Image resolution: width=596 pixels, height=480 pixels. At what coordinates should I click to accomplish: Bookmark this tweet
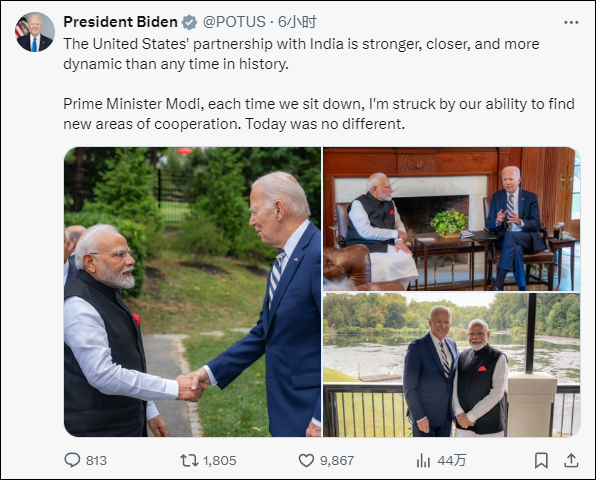pos(541,460)
